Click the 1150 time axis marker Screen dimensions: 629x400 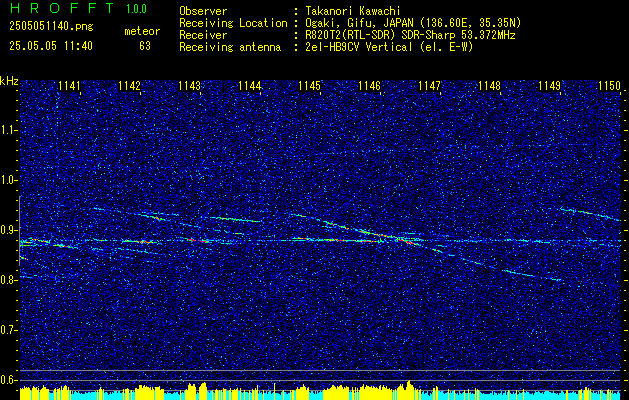[x=609, y=86]
